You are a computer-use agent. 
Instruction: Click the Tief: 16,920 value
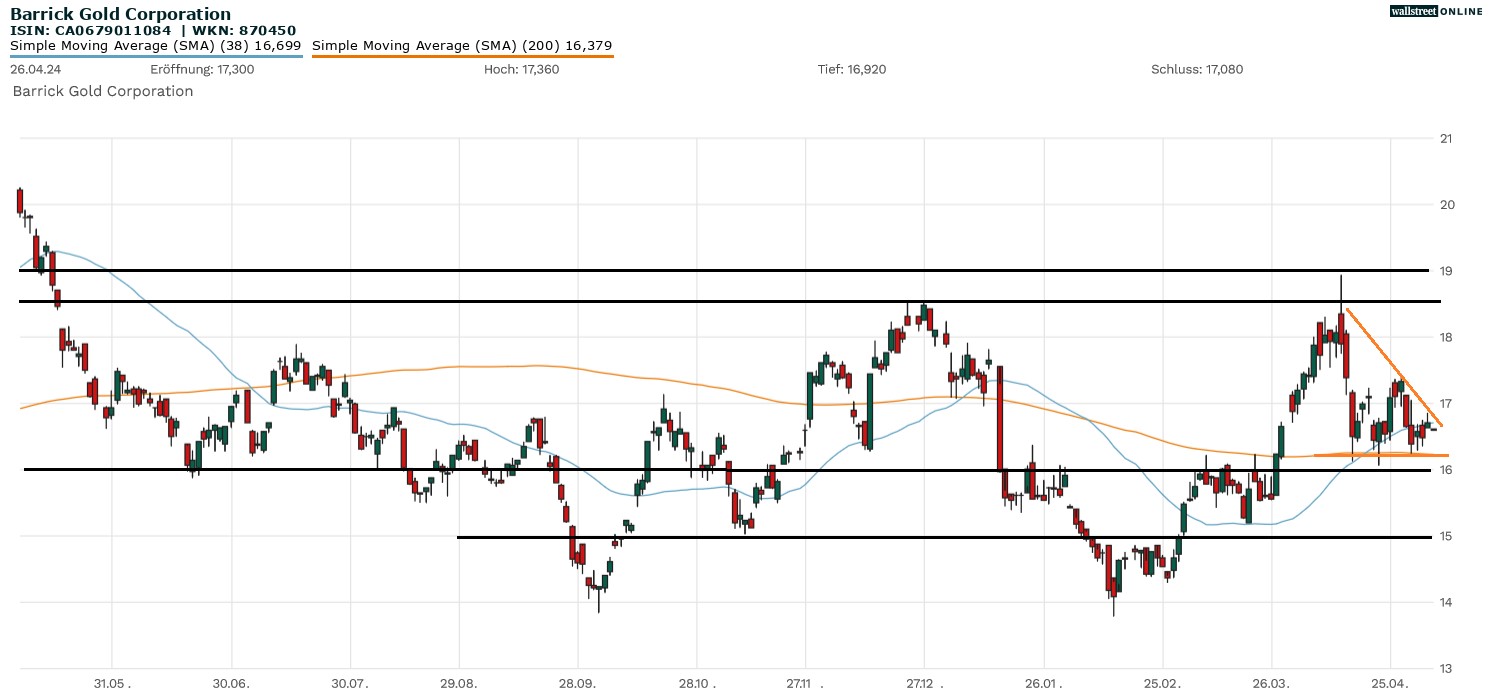[x=852, y=69]
